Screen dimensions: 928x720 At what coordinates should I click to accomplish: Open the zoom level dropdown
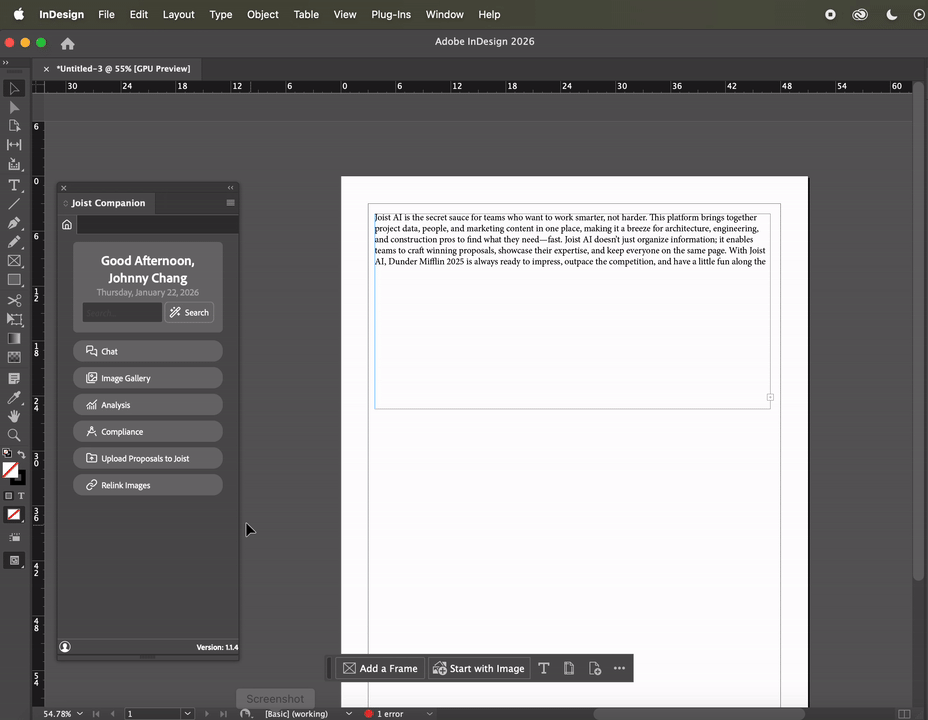[x=80, y=713]
